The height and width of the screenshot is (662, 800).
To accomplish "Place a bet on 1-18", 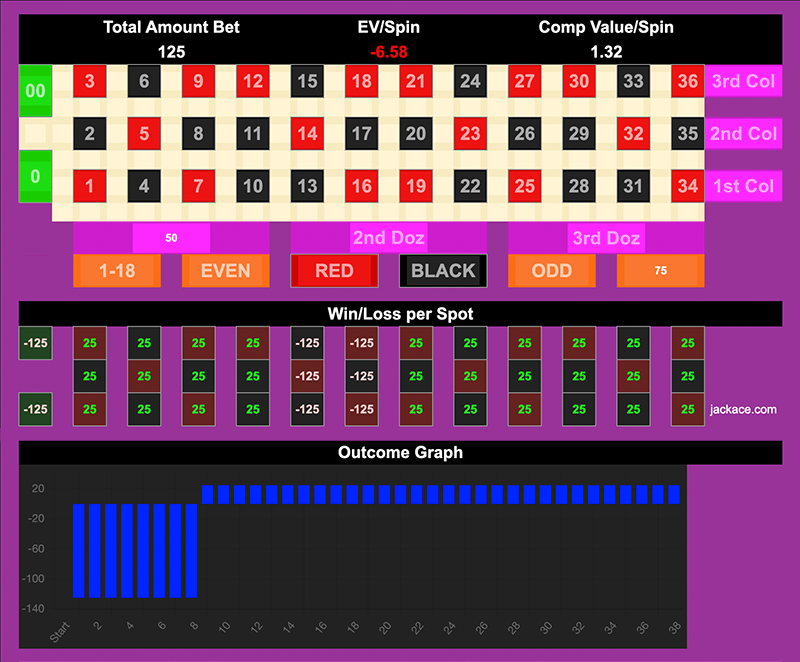I will [117, 271].
